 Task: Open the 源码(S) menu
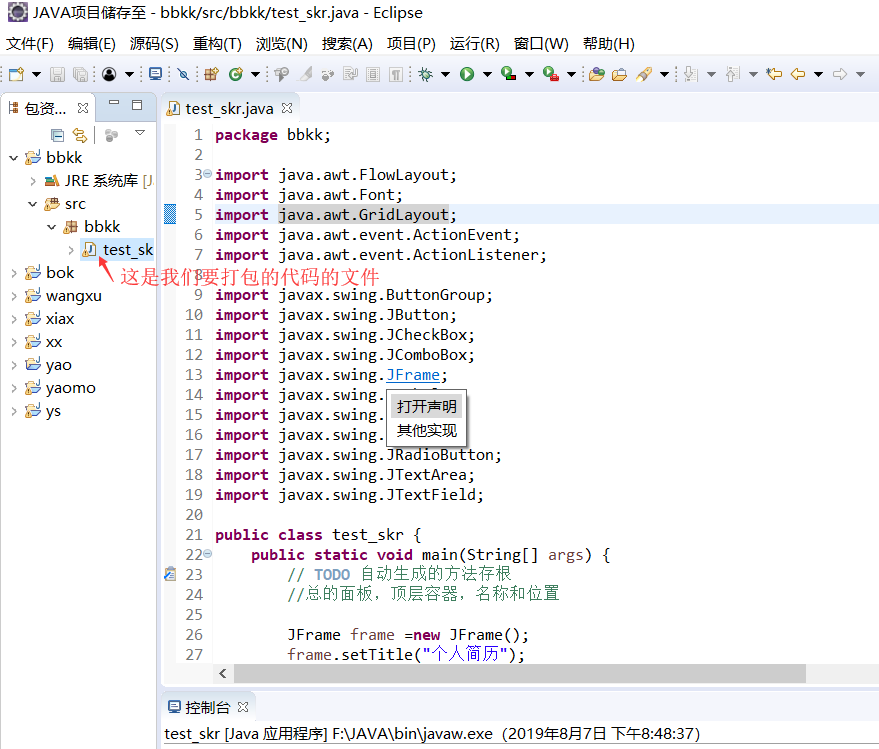(x=154, y=44)
